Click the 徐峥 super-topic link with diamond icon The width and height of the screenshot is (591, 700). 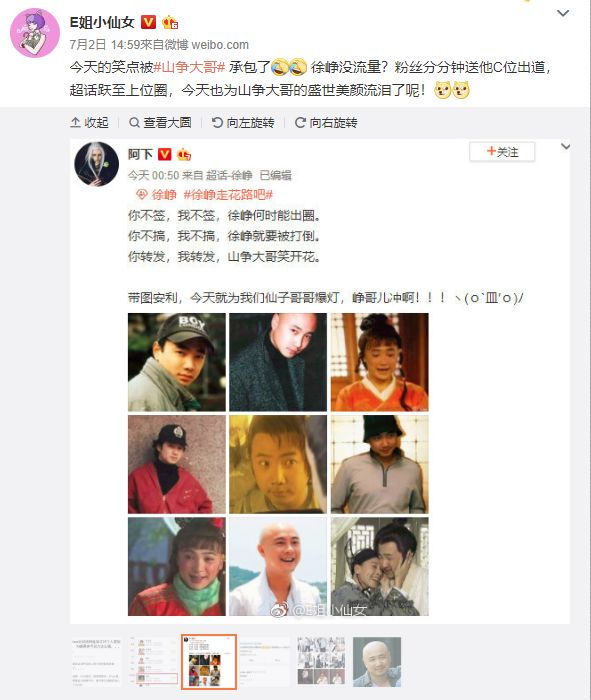pyautogui.click(x=156, y=195)
